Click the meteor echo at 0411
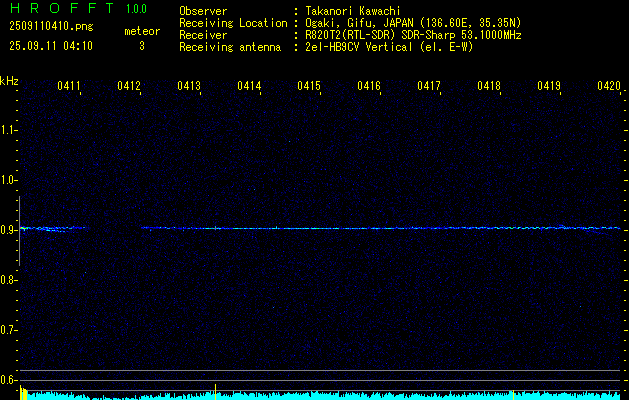 point(52,229)
